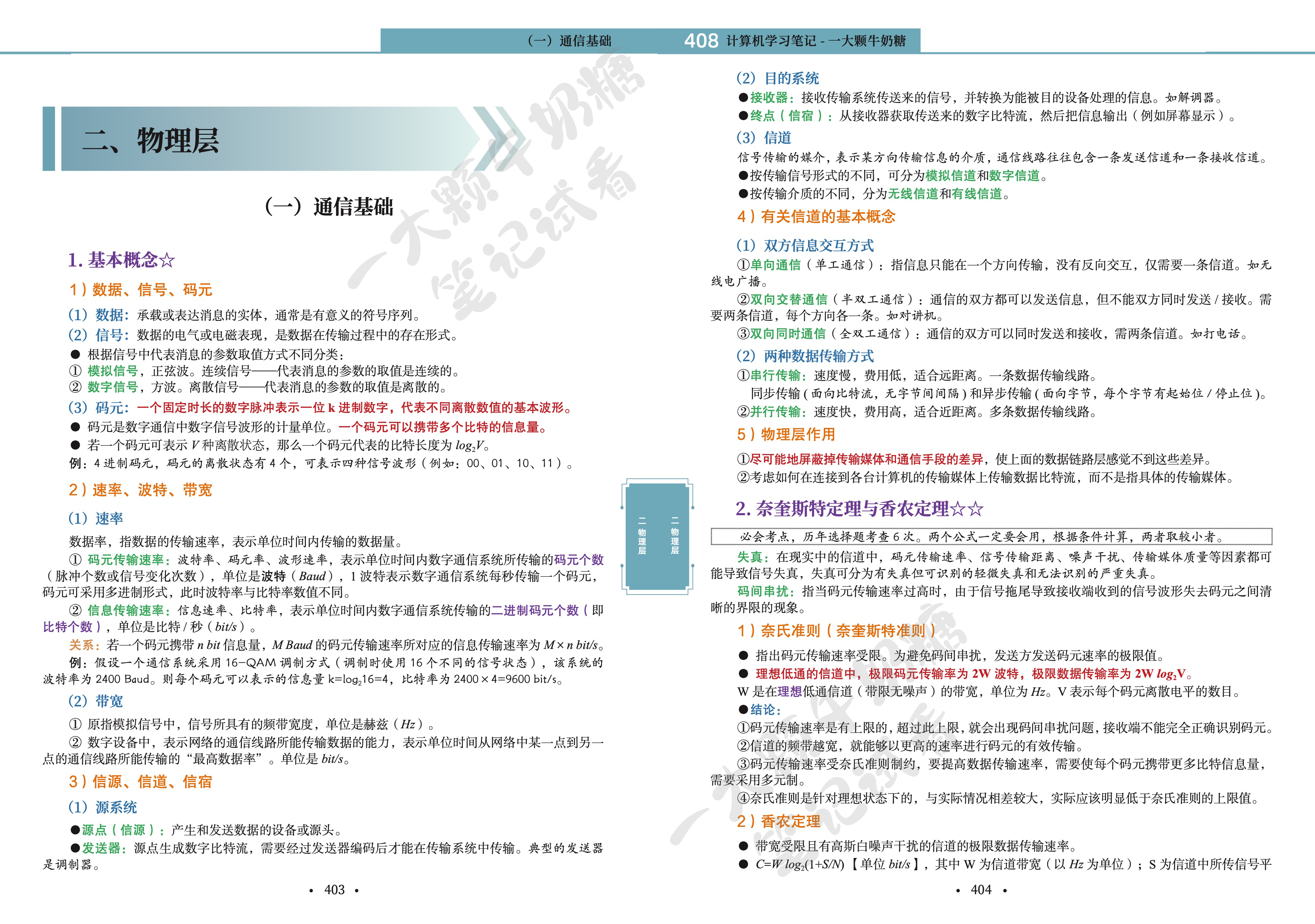Click the blue heading "(2) 带宽"
The height and width of the screenshot is (924, 1315).
click(96, 701)
